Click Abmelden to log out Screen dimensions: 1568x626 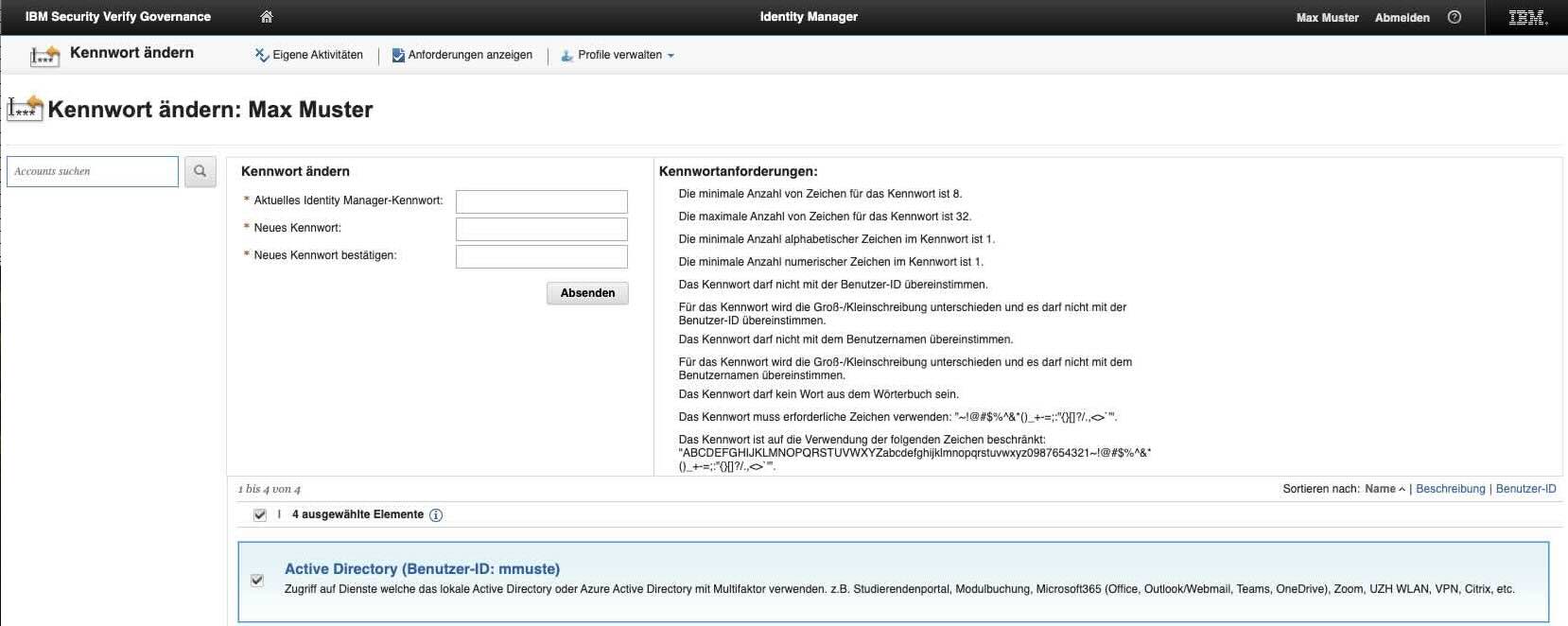tap(1402, 17)
